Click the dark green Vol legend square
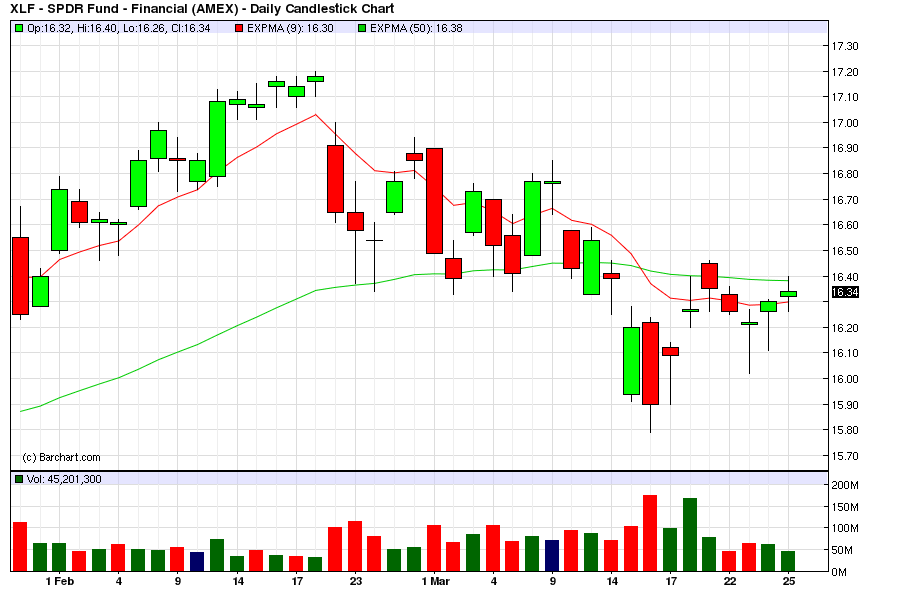Image resolution: width=900 pixels, height=612 pixels. (x=19, y=479)
